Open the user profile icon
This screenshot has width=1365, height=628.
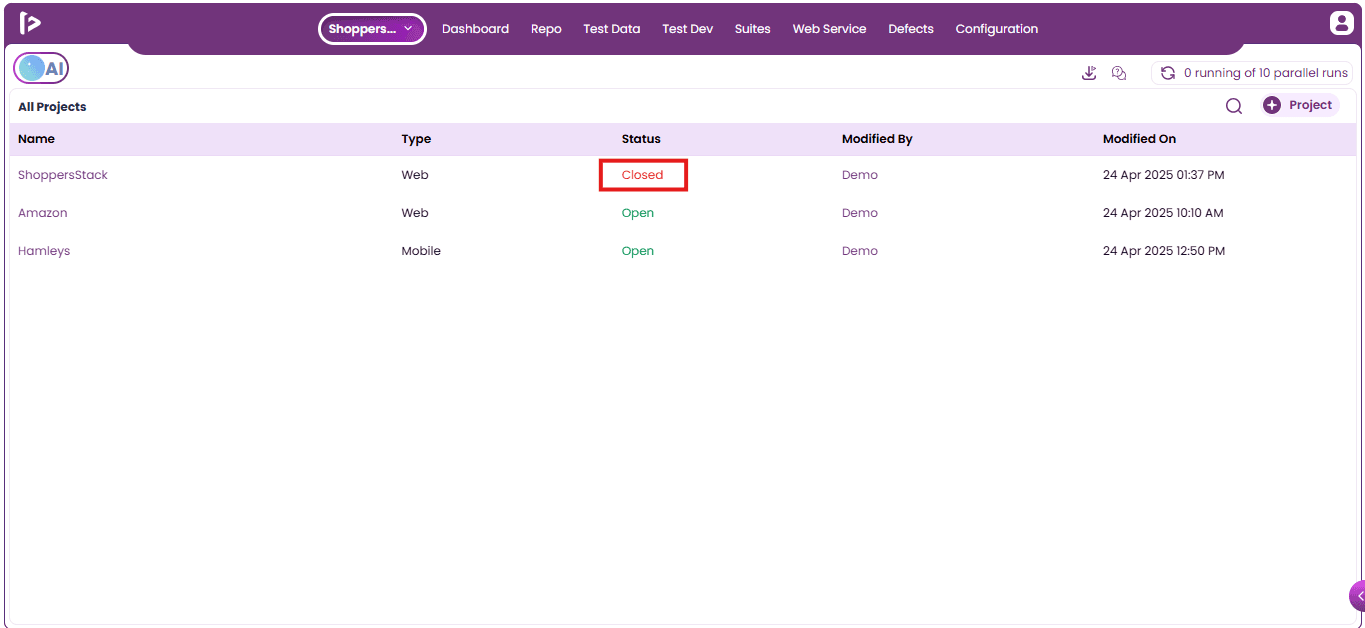coord(1341,23)
